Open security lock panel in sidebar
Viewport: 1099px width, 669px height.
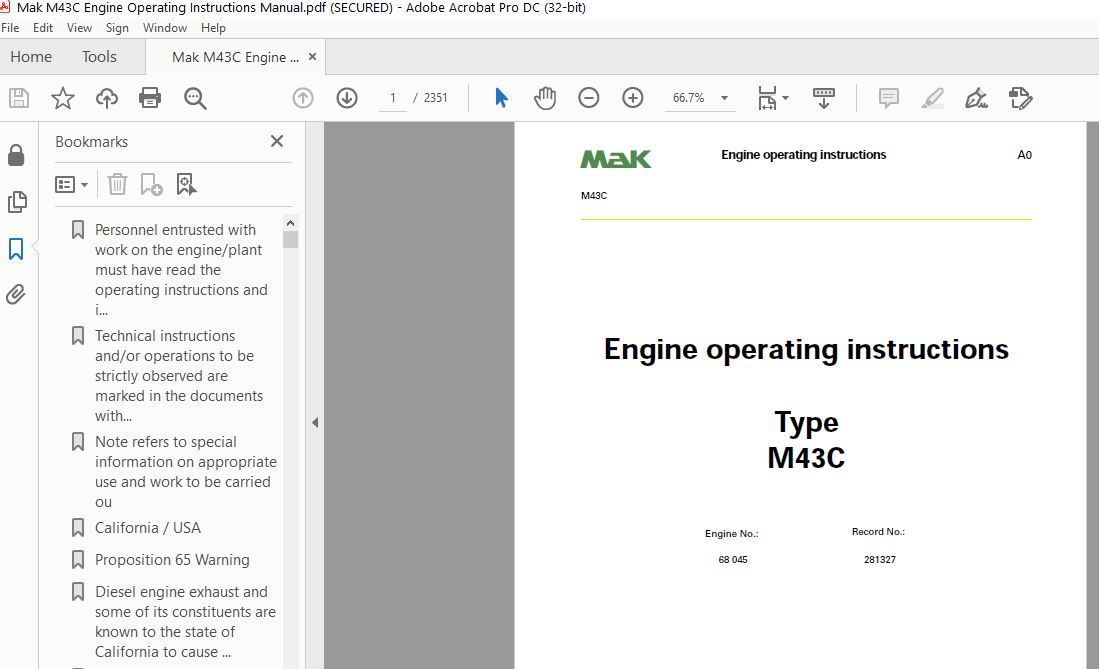16,155
